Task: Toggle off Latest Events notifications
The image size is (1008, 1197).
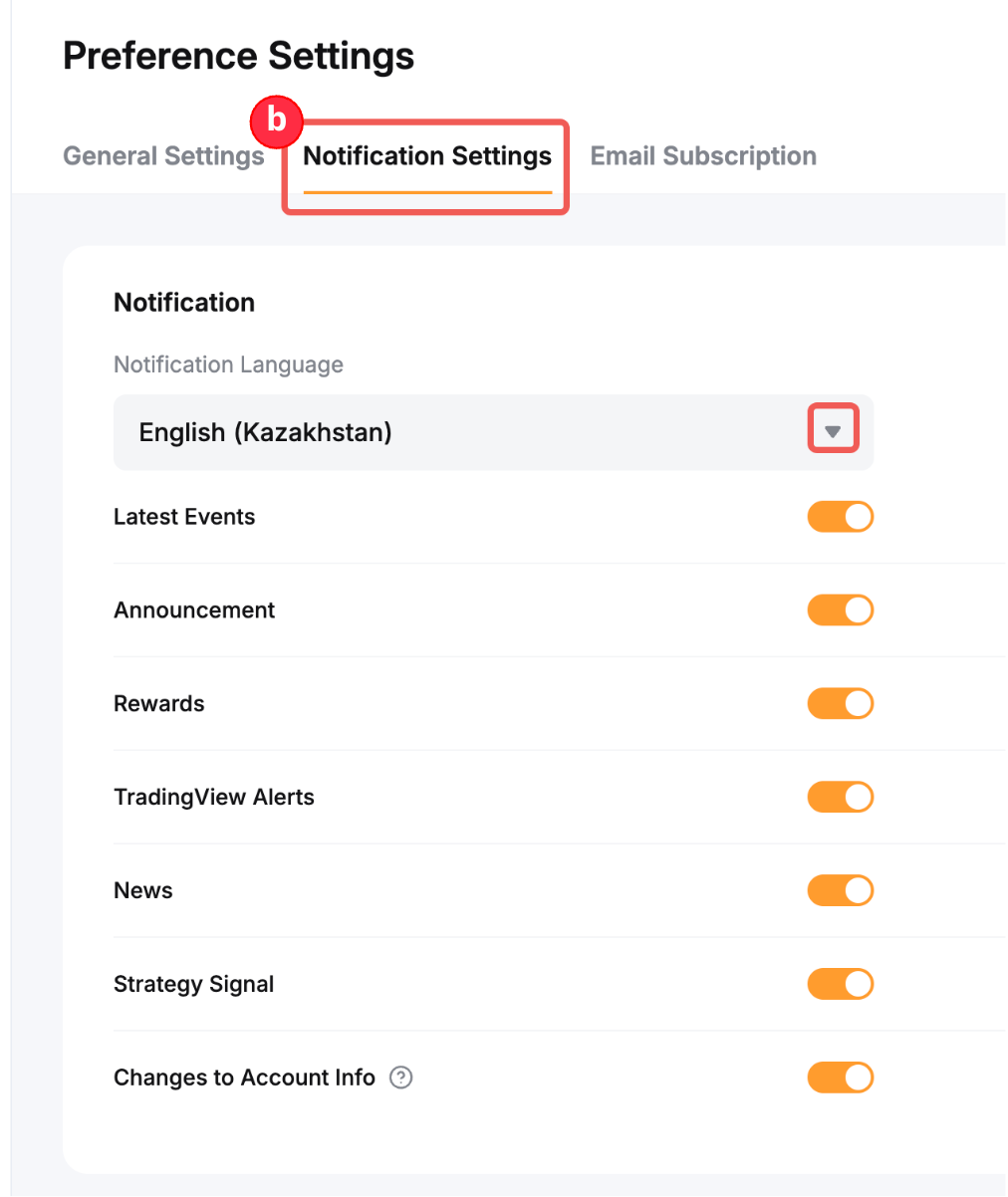Action: click(840, 517)
